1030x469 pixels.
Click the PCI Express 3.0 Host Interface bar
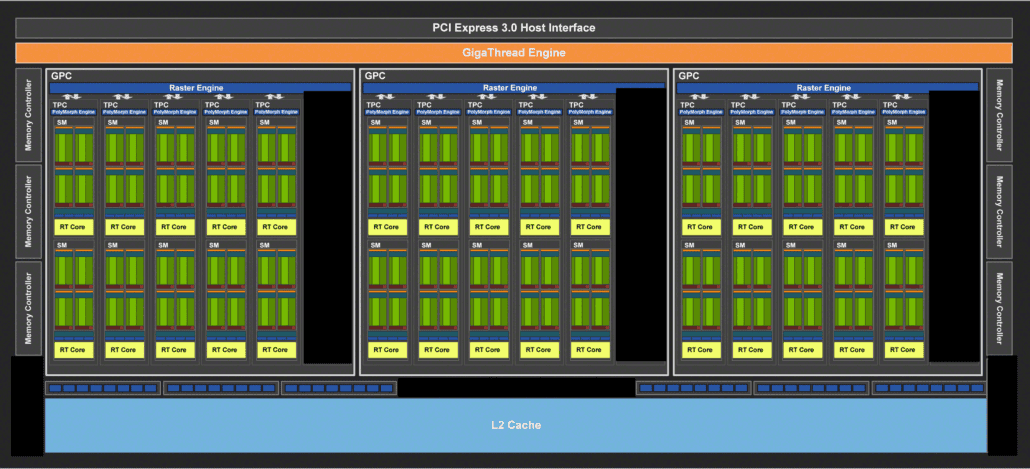tap(513, 28)
